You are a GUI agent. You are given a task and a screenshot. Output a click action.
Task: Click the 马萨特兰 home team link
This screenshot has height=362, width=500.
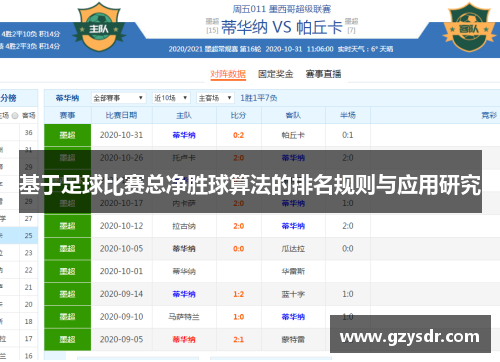(x=184, y=317)
